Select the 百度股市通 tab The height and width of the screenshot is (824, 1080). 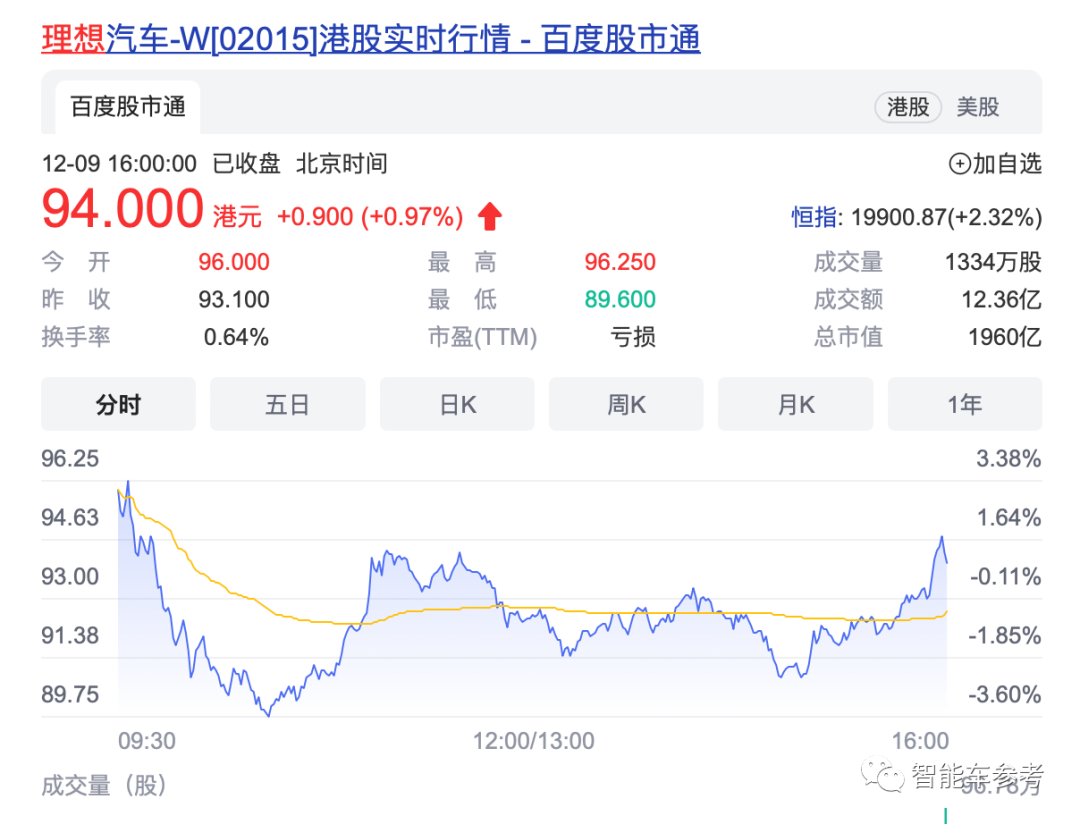coord(128,107)
